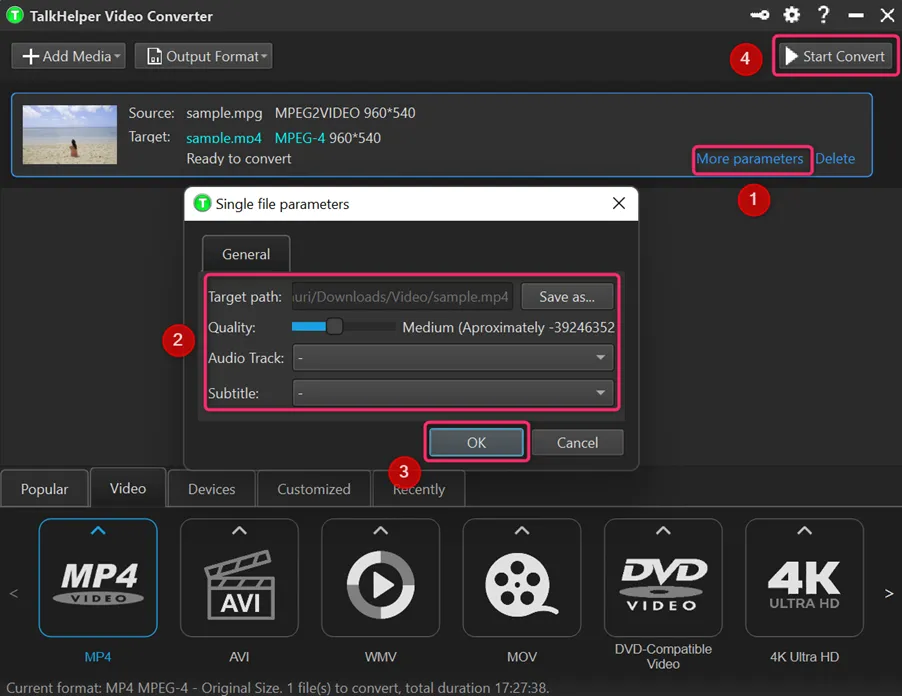The image size is (902, 696).
Task: Select the MP4 video format tile
Action: (98, 578)
